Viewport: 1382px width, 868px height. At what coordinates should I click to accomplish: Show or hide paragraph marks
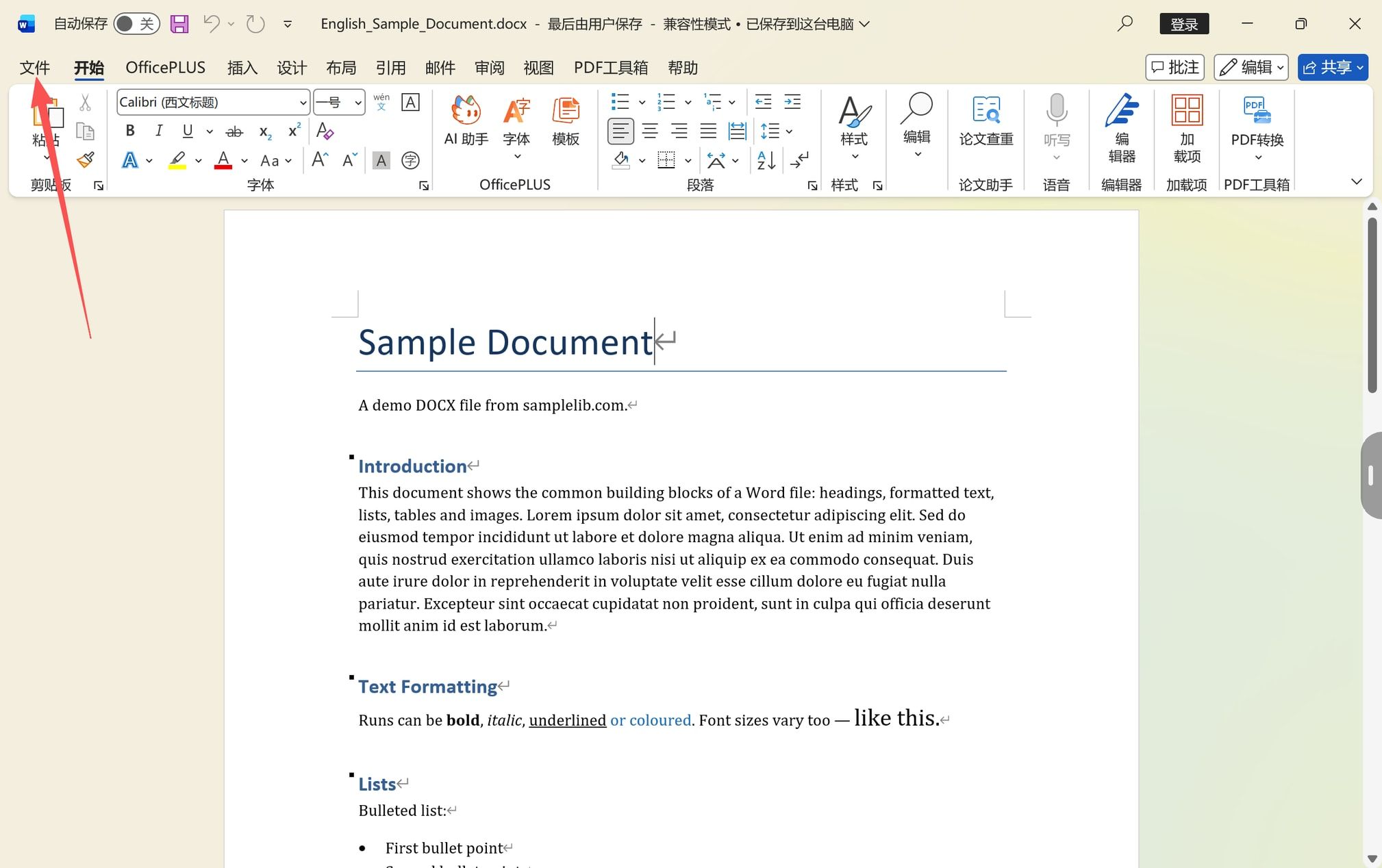click(799, 160)
